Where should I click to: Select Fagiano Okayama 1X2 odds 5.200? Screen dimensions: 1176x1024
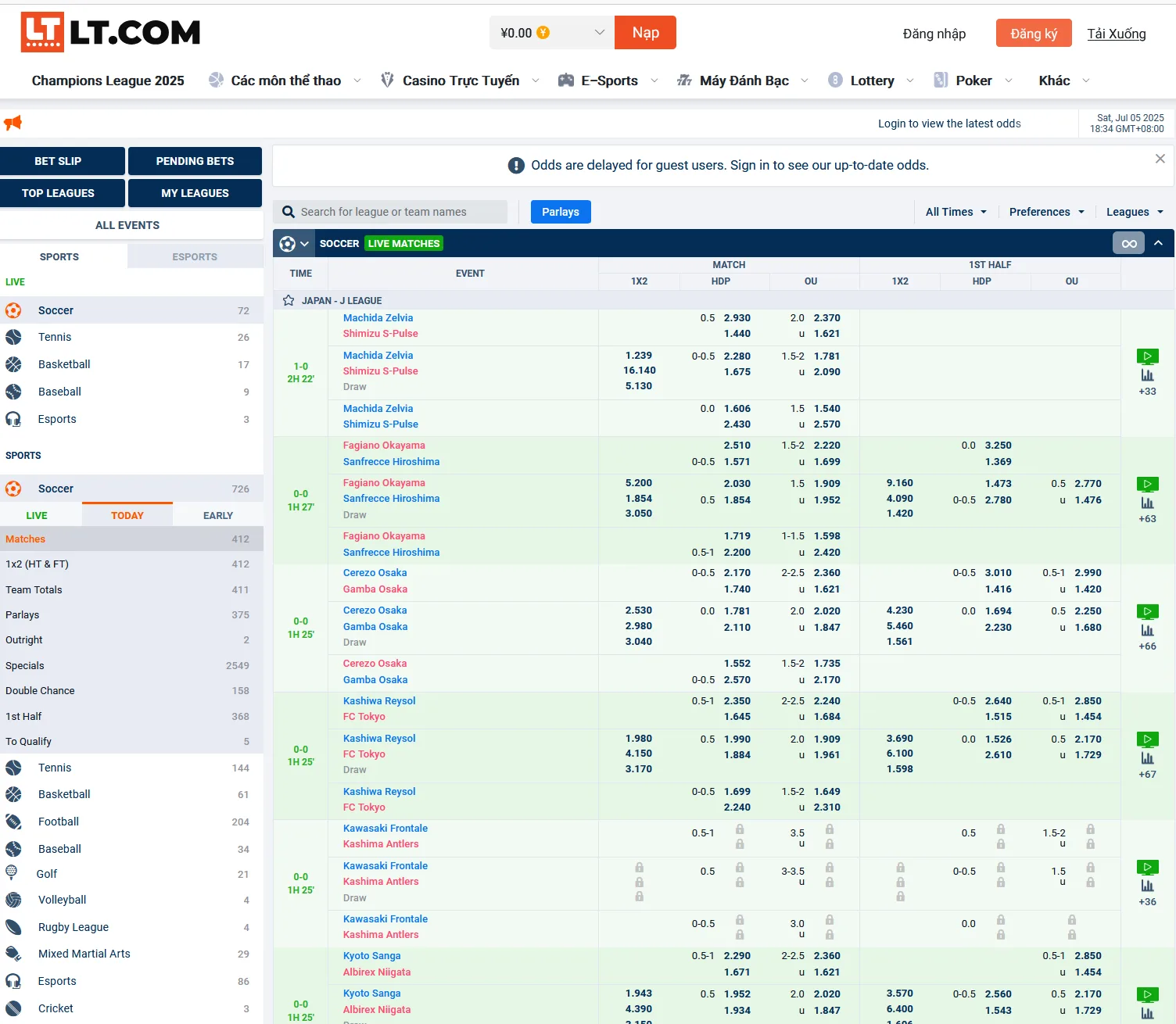pos(639,483)
